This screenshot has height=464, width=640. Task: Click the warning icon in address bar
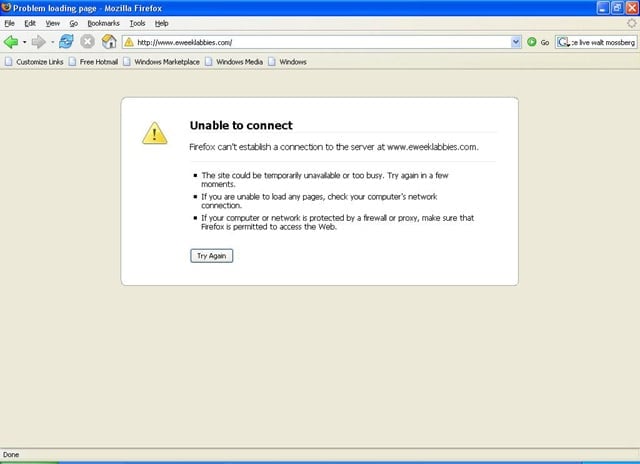[129, 42]
